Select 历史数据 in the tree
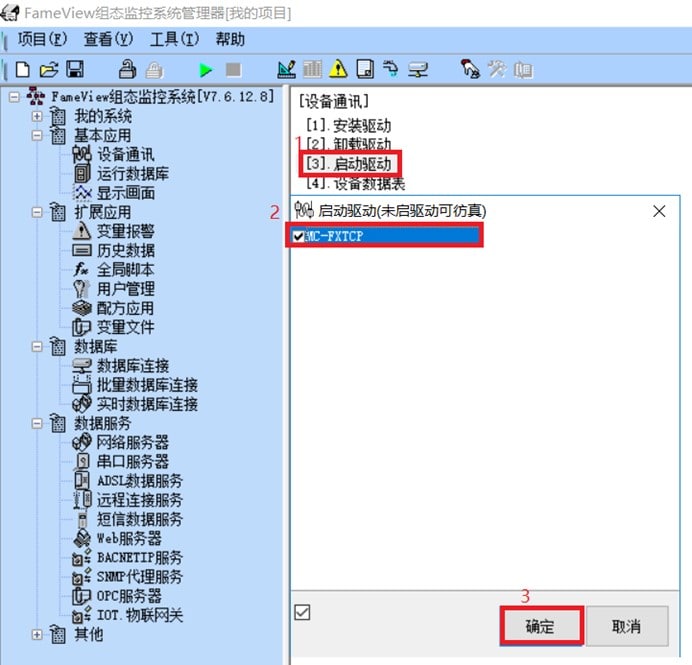The image size is (692, 665). pos(125,251)
